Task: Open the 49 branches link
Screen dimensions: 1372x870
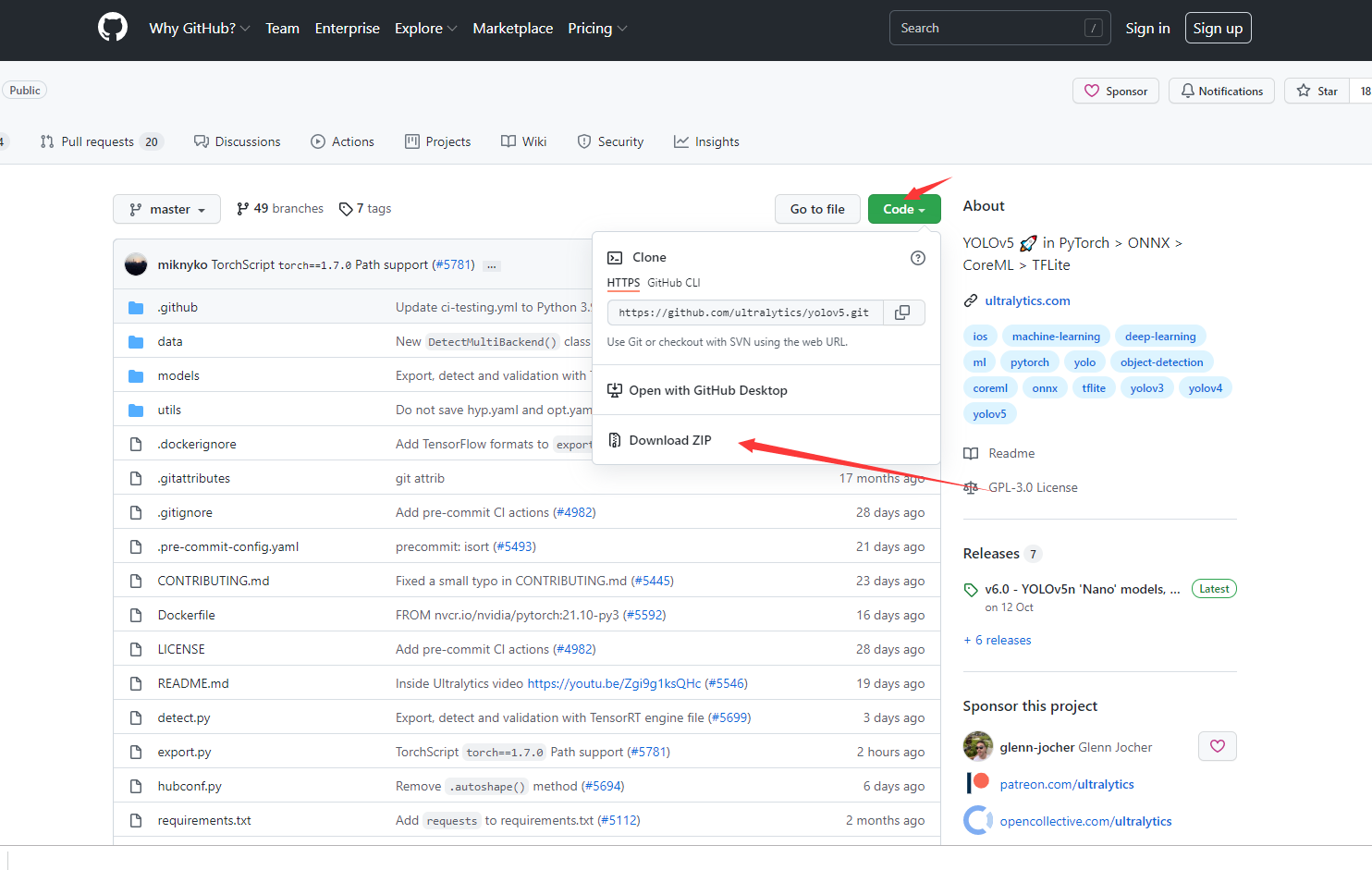Action: (x=280, y=209)
